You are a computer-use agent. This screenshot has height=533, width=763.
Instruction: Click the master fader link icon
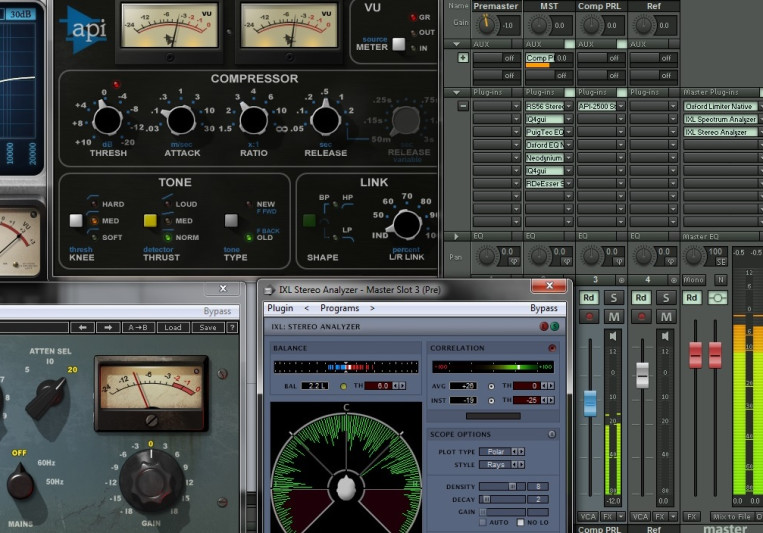pyautogui.click(x=717, y=297)
